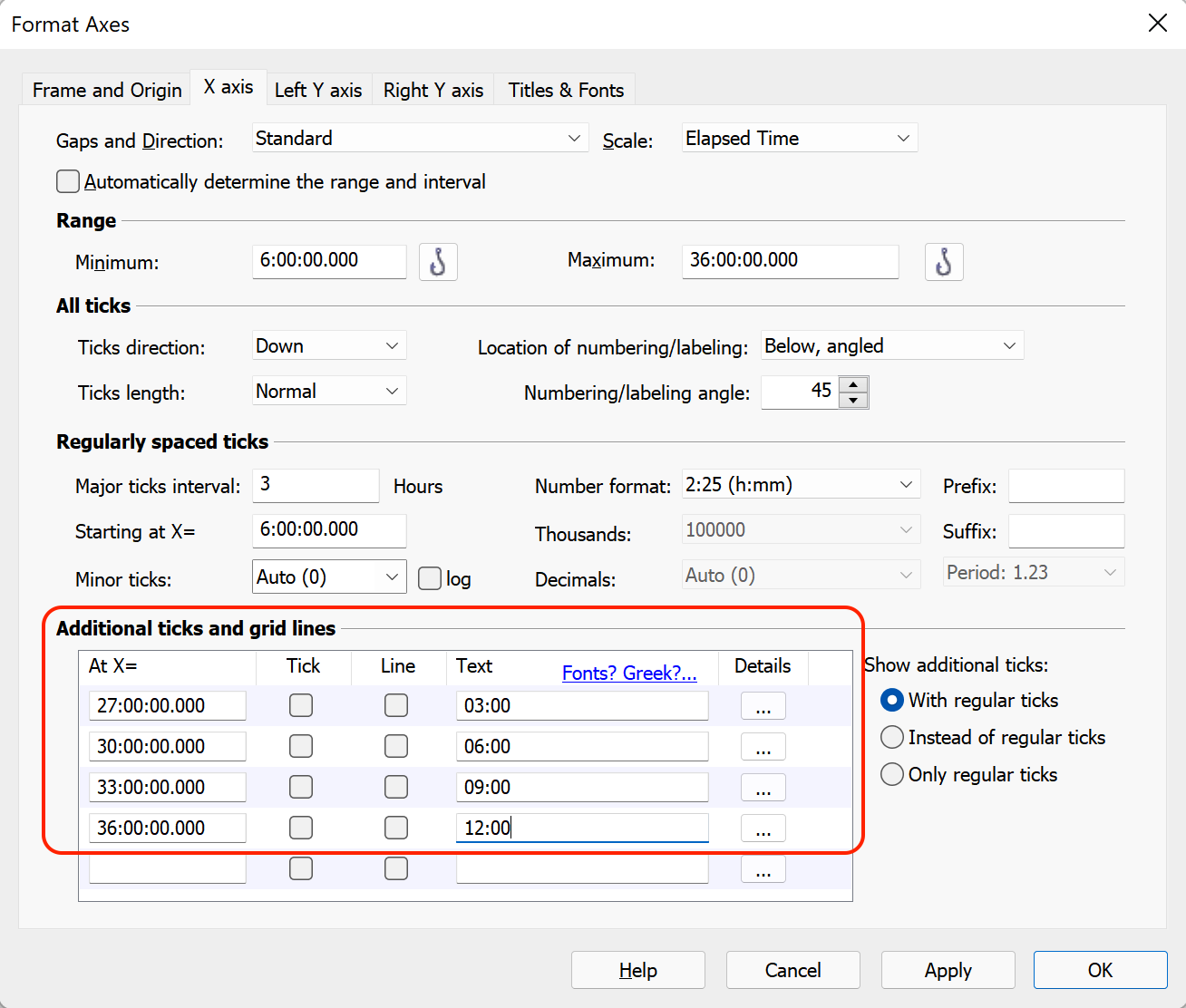Viewport: 1186px width, 1008px height.
Task: Toggle Tick checkbox for 36:00:00.000 row
Action: [301, 828]
